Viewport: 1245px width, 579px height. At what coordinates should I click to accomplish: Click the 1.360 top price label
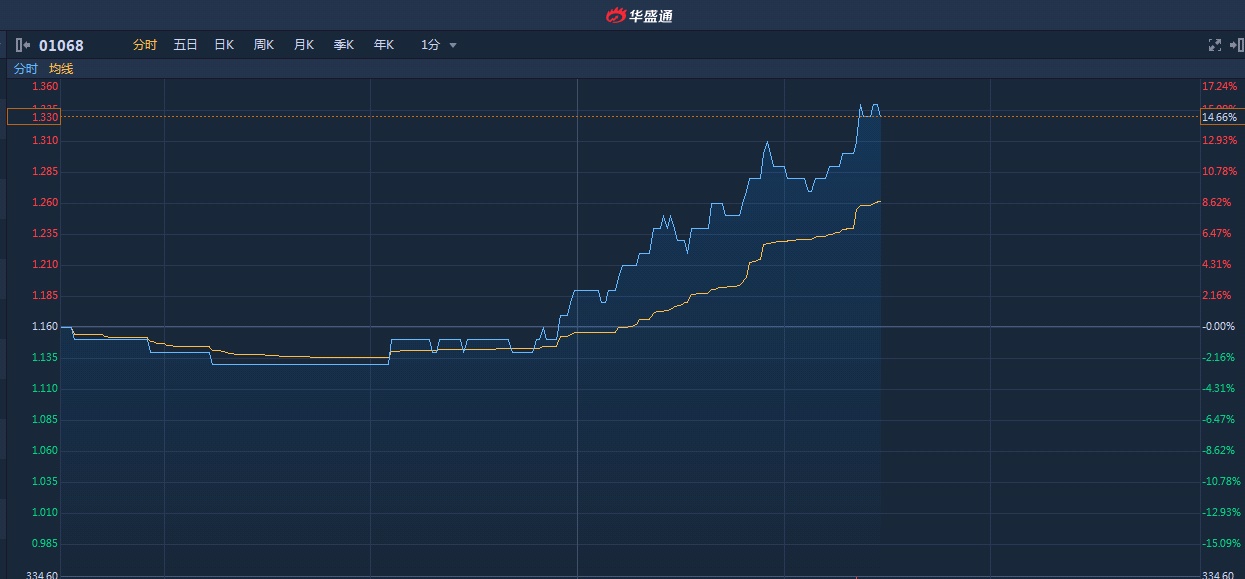[x=45, y=87]
